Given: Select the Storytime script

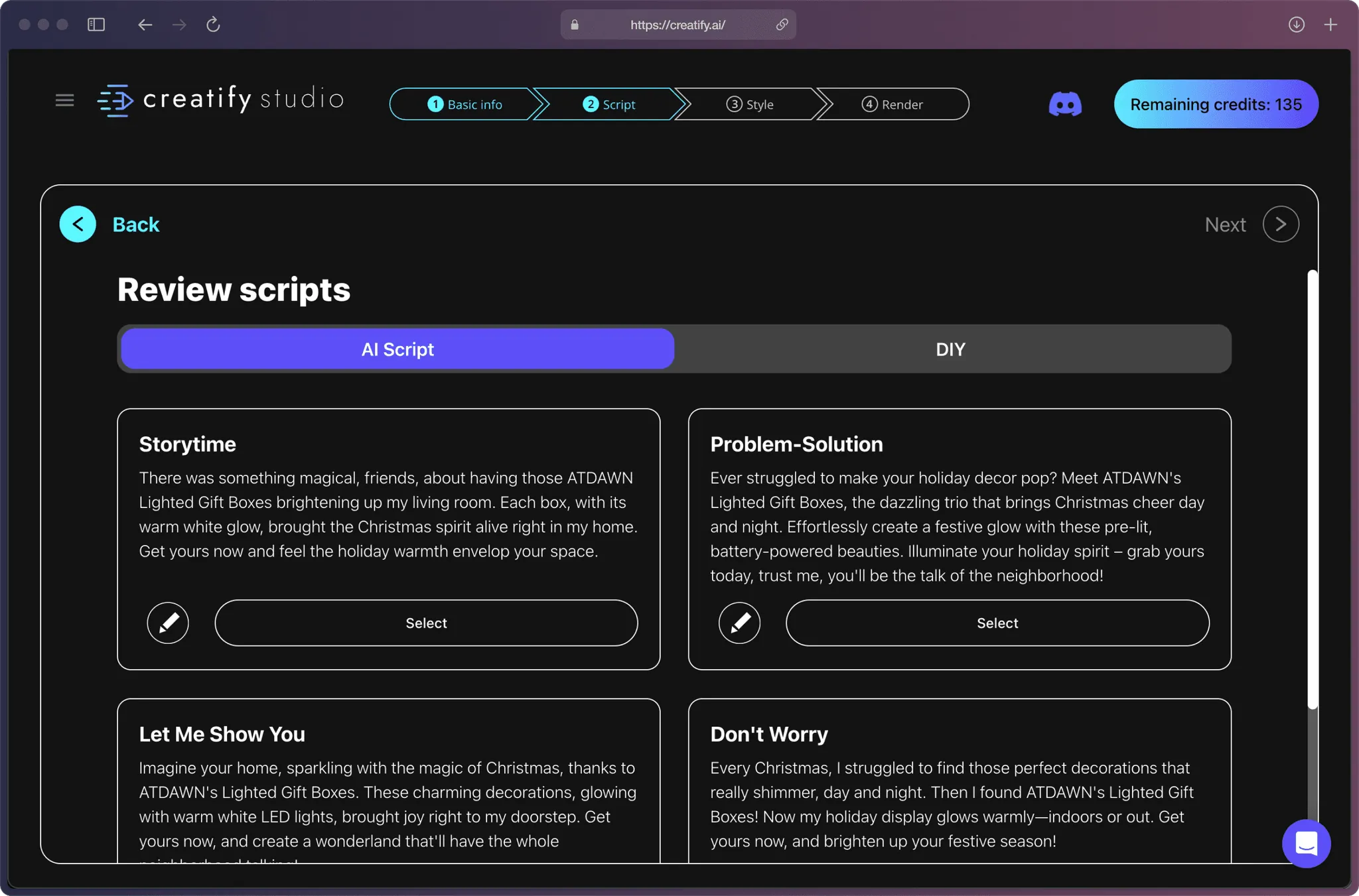Looking at the screenshot, I should (x=426, y=623).
